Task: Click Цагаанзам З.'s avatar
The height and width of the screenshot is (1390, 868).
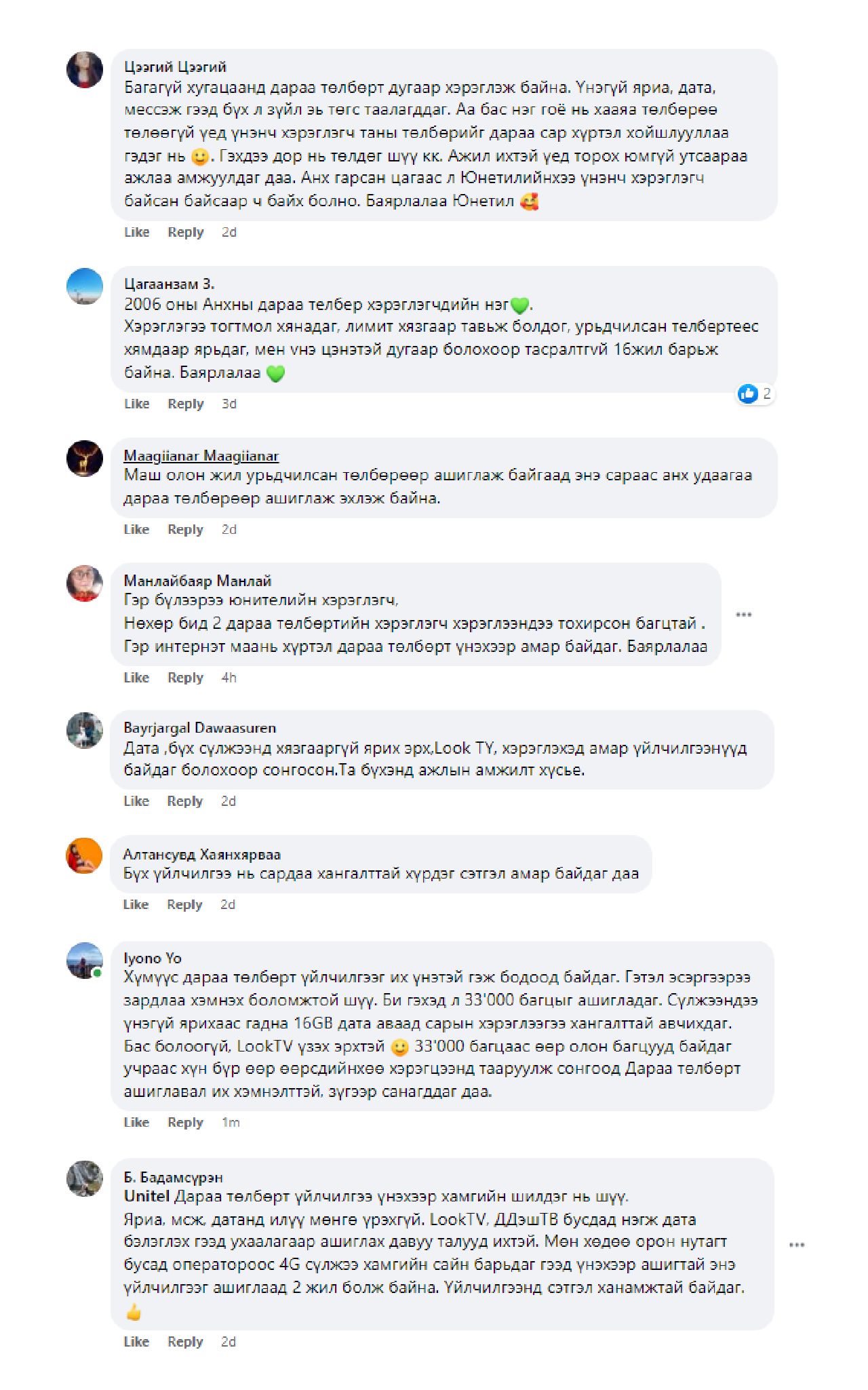Action: tap(85, 286)
